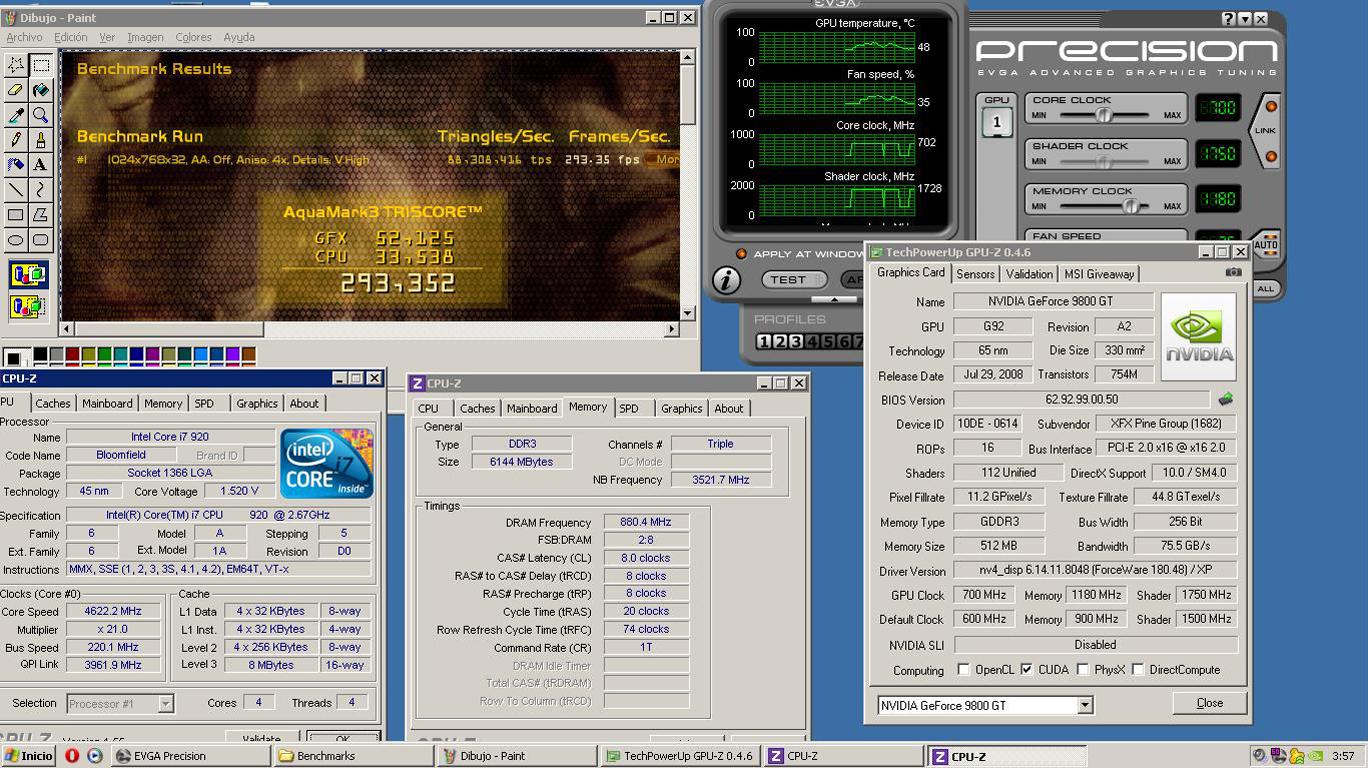Viewport: 1368px width, 768px height.
Task: Open the MSI Giveaway tab in GPU-Z
Action: click(x=1099, y=274)
